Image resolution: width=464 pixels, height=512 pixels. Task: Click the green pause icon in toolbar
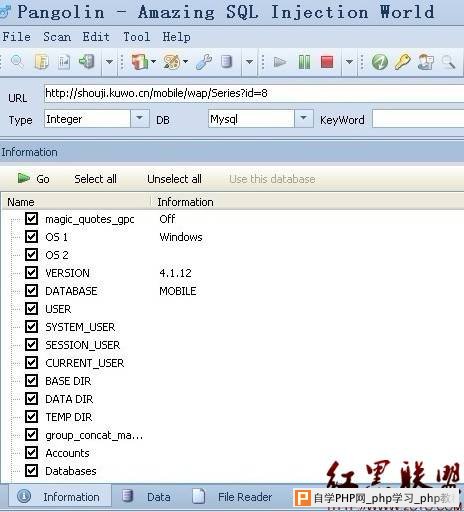[304, 62]
